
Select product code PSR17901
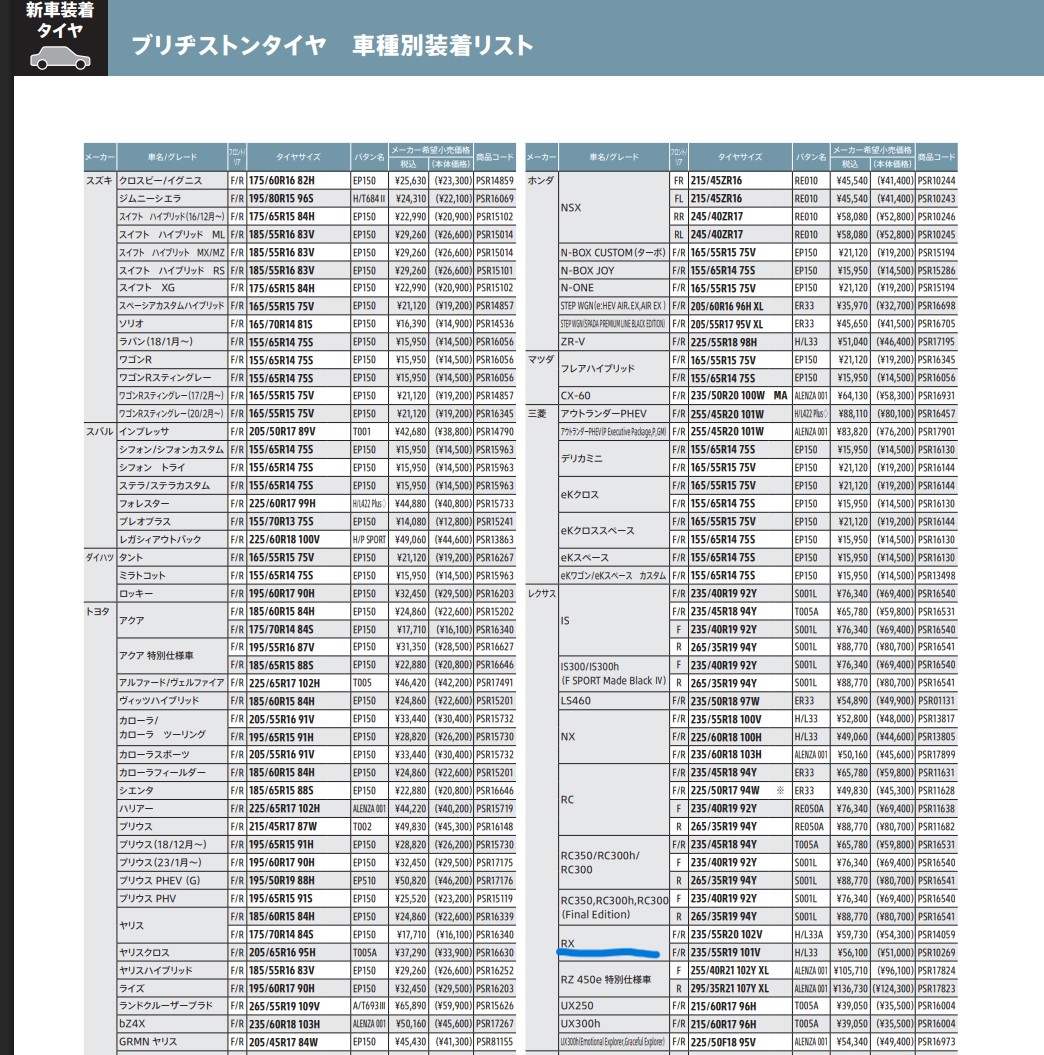click(x=936, y=431)
